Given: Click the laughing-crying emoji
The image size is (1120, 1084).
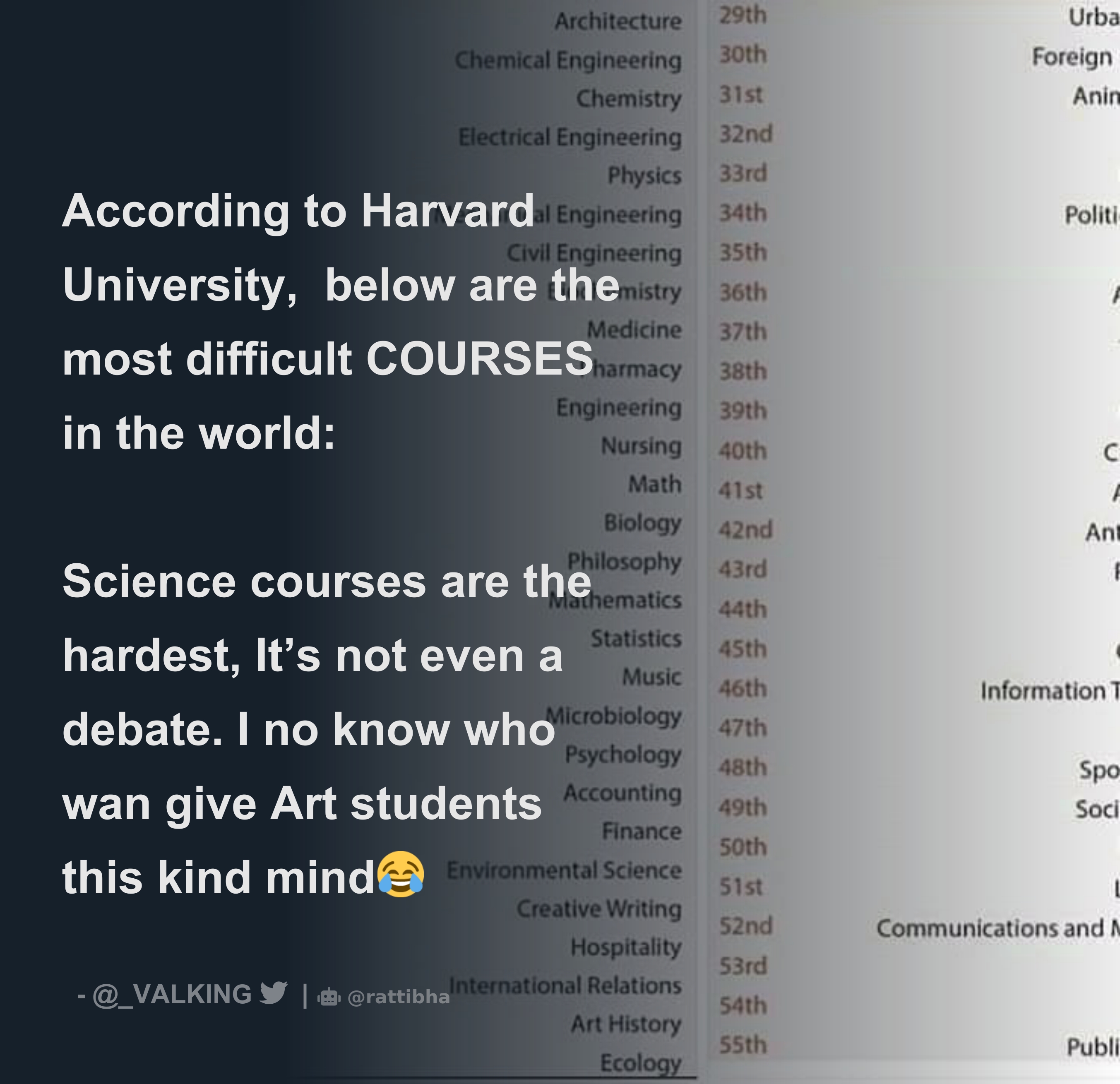Looking at the screenshot, I should [401, 874].
